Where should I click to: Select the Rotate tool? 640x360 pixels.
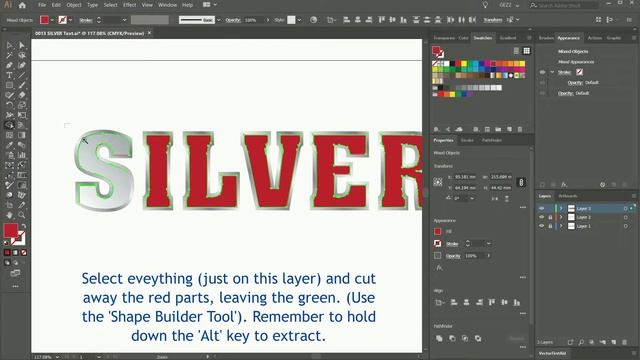(x=9, y=105)
